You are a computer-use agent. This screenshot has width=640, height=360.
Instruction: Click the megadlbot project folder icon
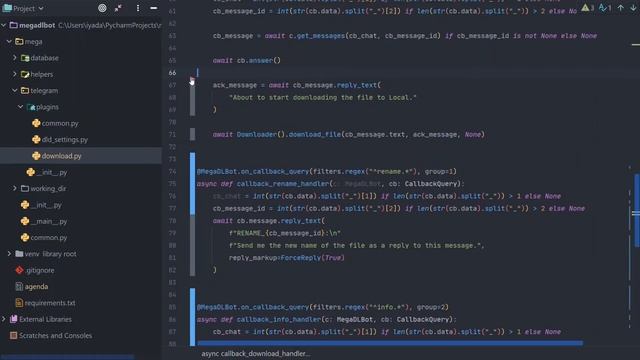click(x=13, y=25)
